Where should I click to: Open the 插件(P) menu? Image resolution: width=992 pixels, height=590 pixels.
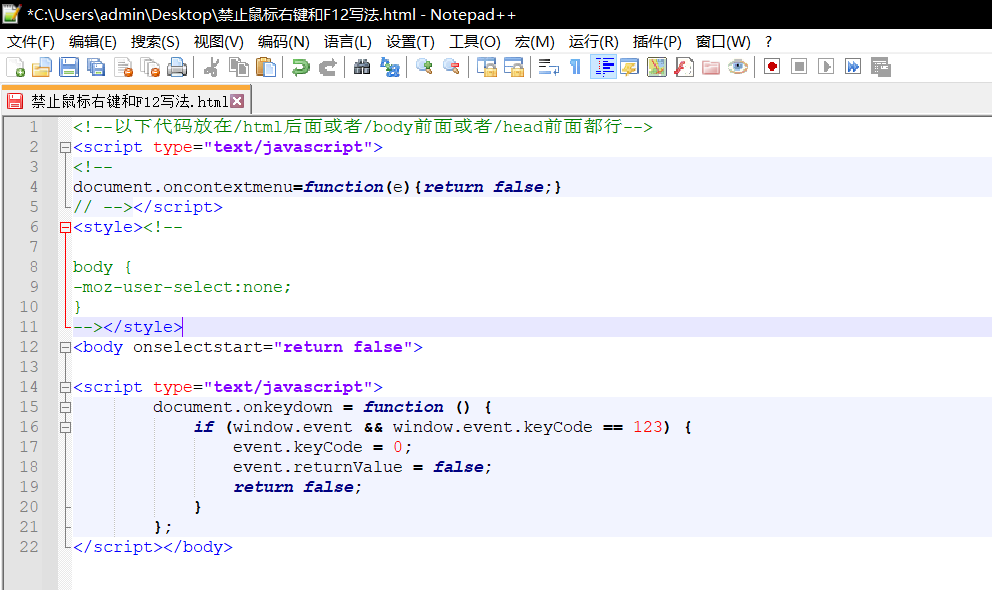657,42
